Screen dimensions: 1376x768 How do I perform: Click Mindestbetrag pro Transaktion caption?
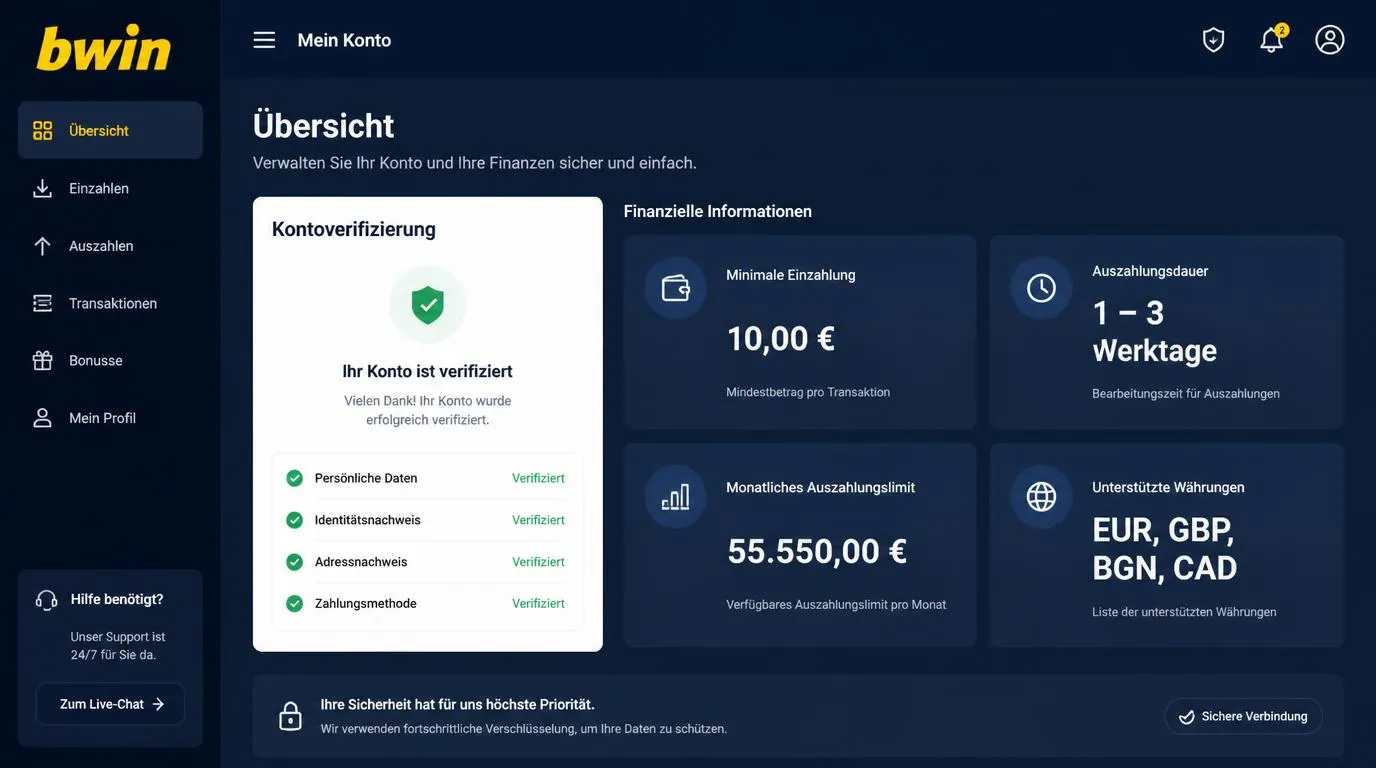click(808, 392)
